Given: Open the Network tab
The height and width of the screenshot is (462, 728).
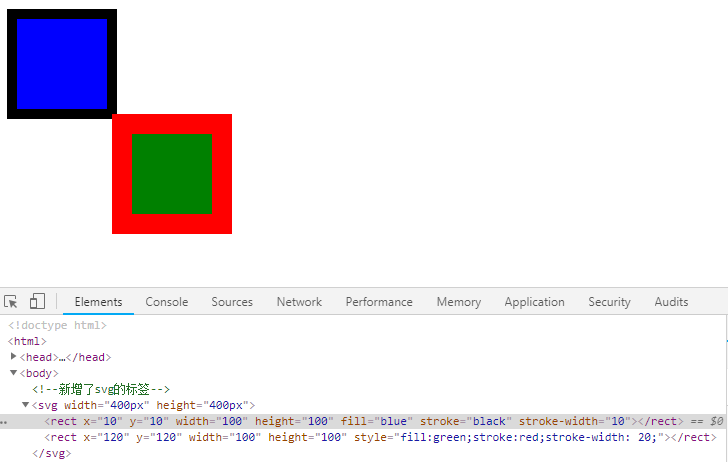Looking at the screenshot, I should tap(299, 302).
